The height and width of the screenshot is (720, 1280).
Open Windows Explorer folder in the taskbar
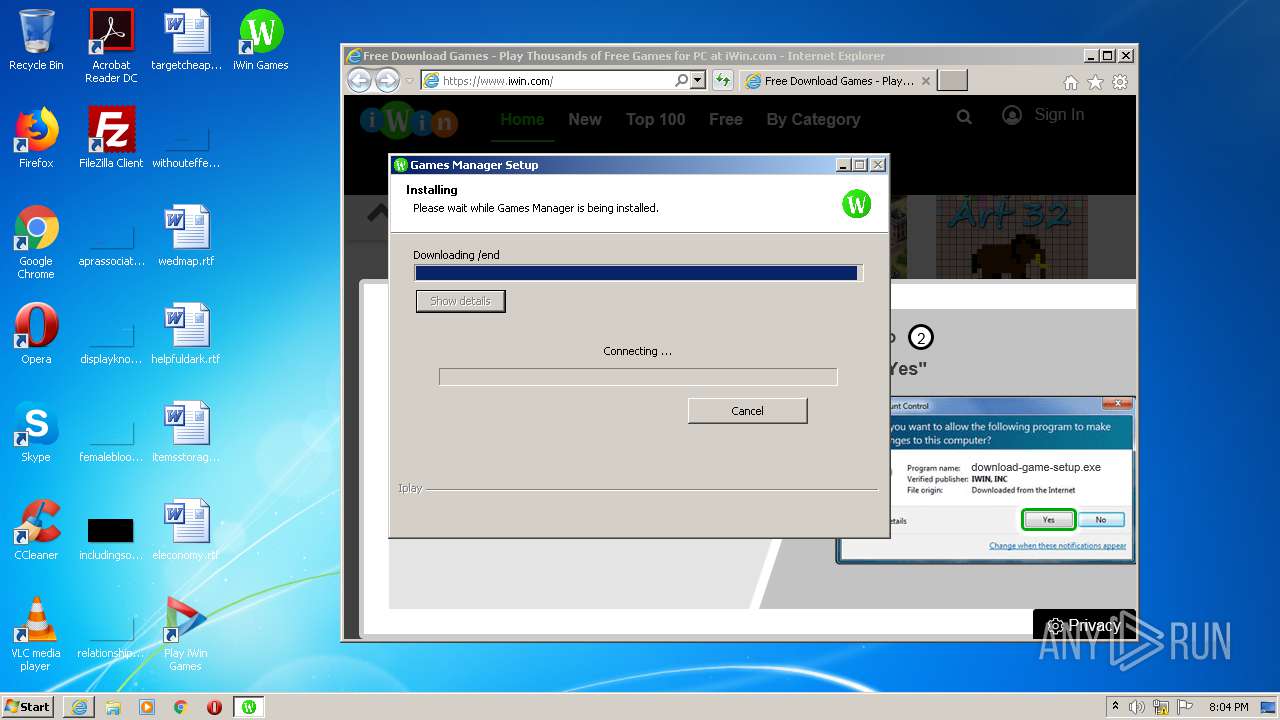(x=113, y=707)
